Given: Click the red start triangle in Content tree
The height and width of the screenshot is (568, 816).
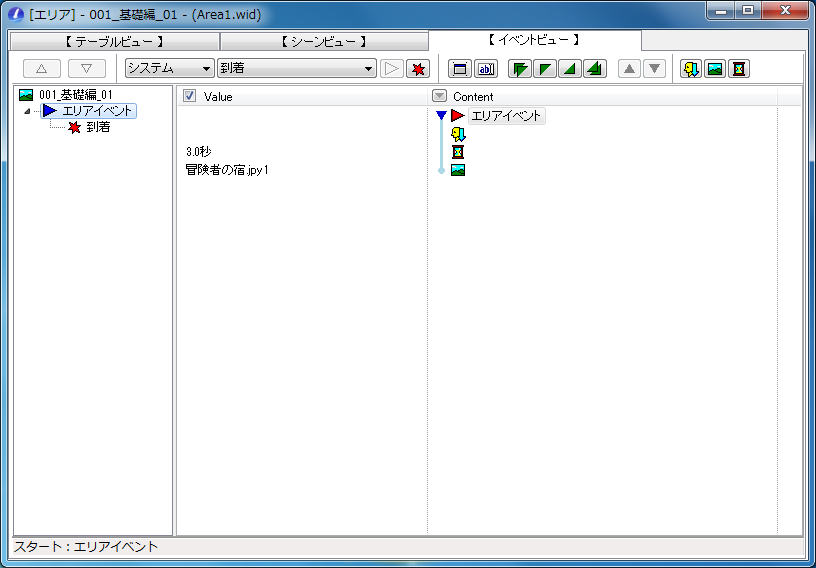Looking at the screenshot, I should click(458, 116).
